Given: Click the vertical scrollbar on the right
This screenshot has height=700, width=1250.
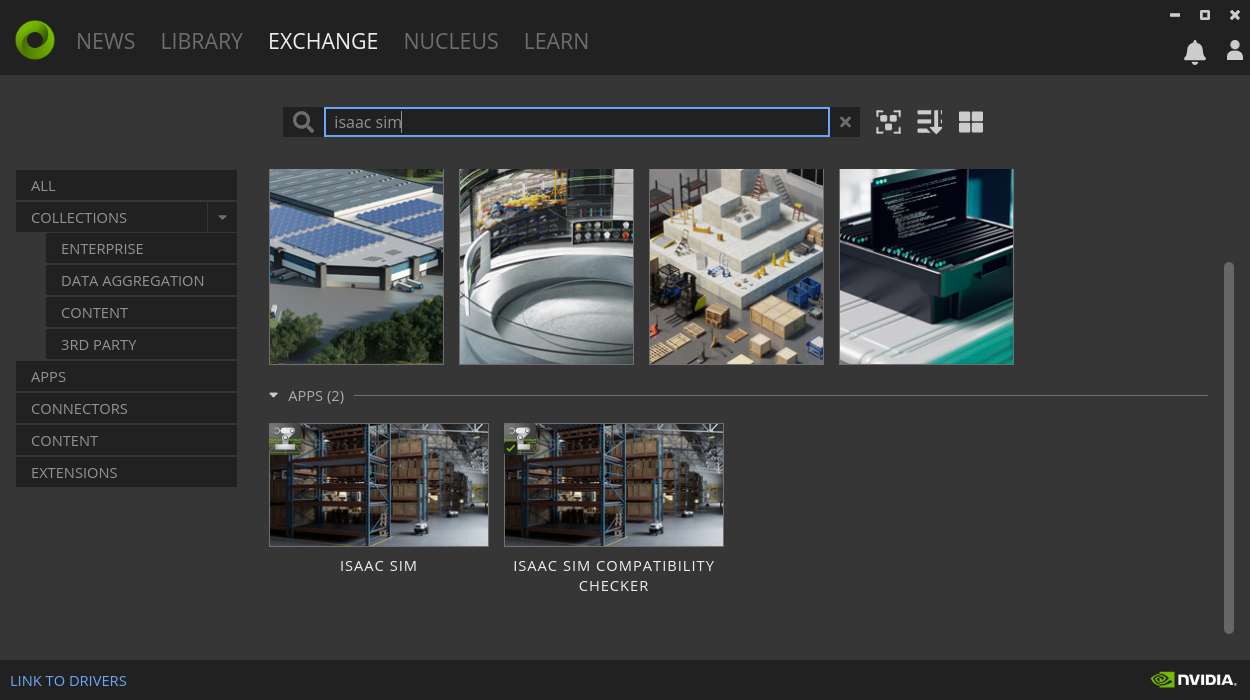Looking at the screenshot, I should coord(1229,448).
